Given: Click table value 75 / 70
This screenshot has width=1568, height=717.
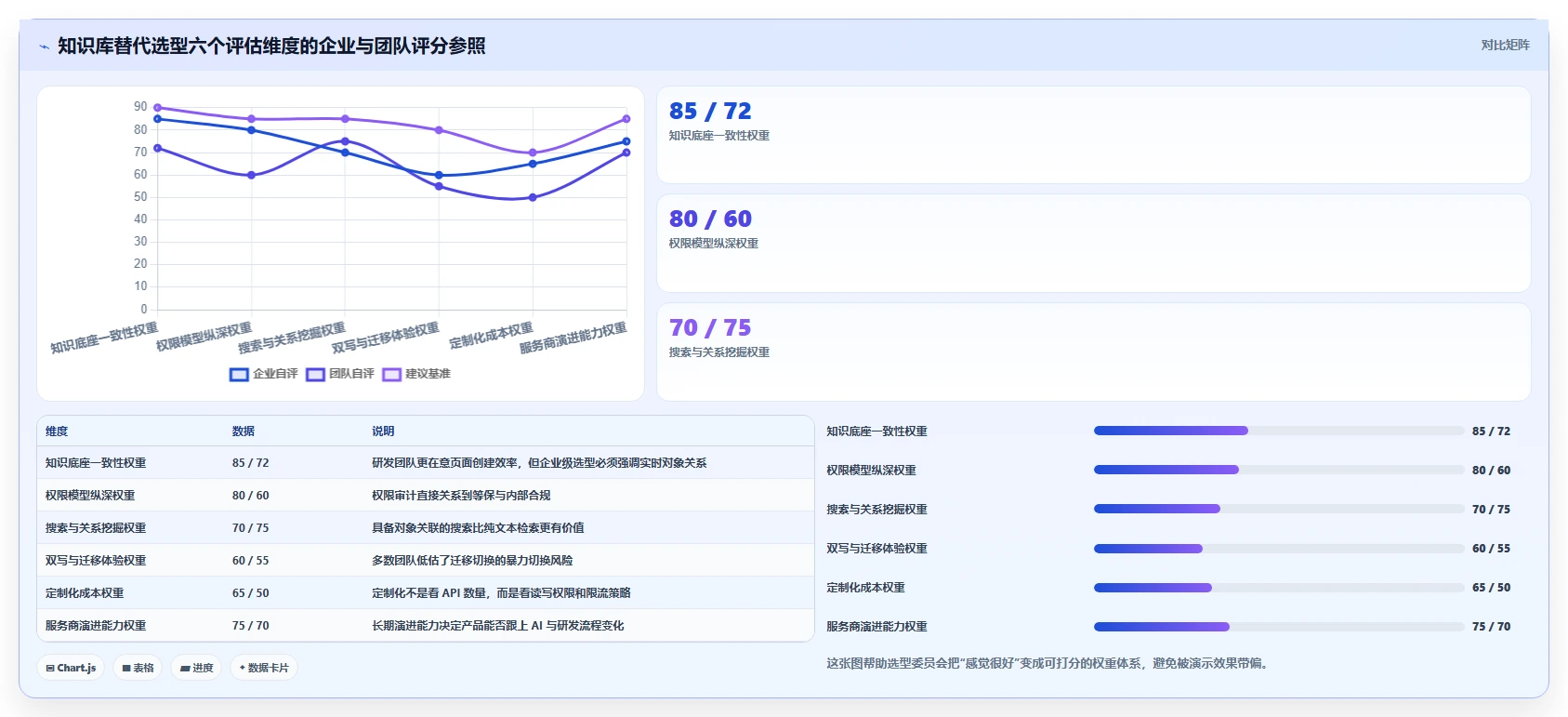Looking at the screenshot, I should click(x=251, y=625).
